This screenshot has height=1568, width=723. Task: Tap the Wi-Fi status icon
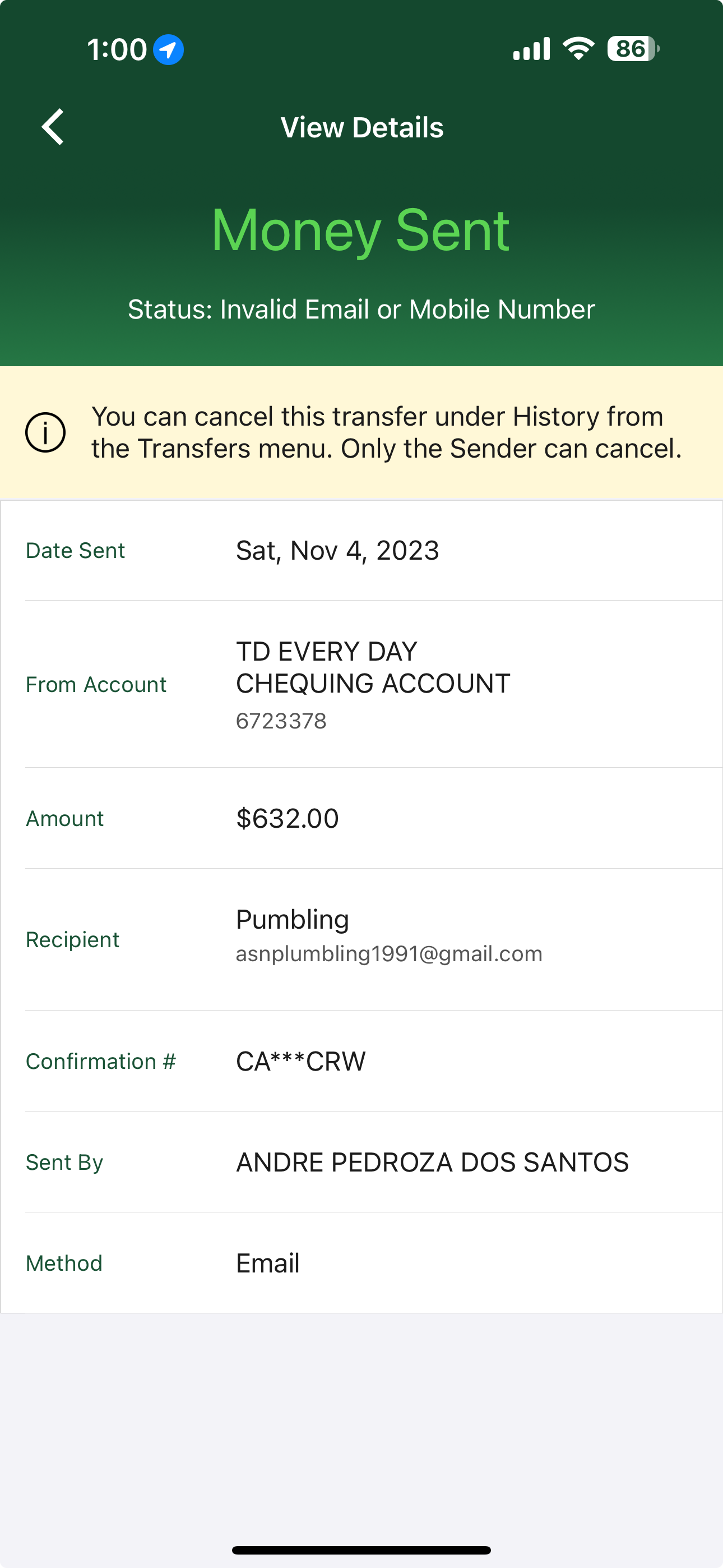578,49
